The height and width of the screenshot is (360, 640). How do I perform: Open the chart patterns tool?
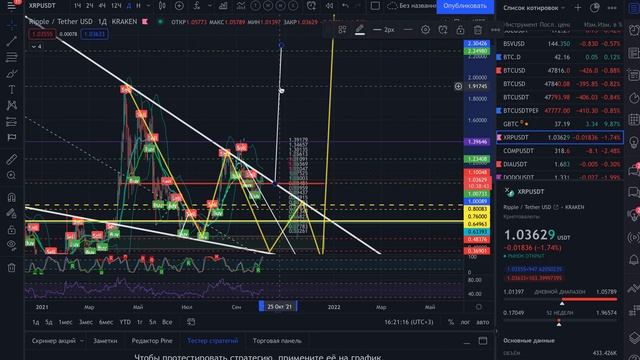tap(11, 105)
